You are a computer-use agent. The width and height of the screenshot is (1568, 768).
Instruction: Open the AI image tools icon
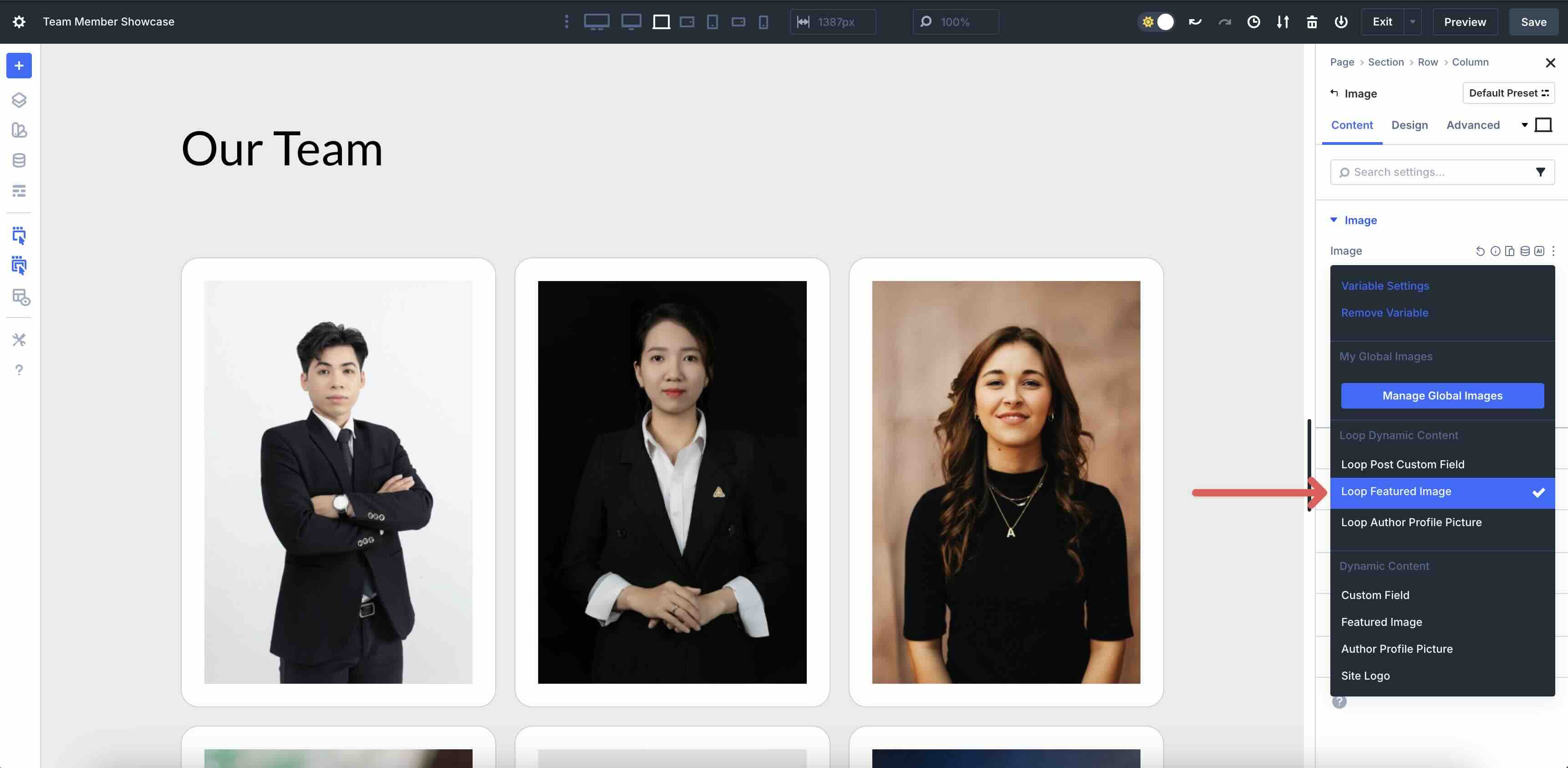(x=1539, y=251)
